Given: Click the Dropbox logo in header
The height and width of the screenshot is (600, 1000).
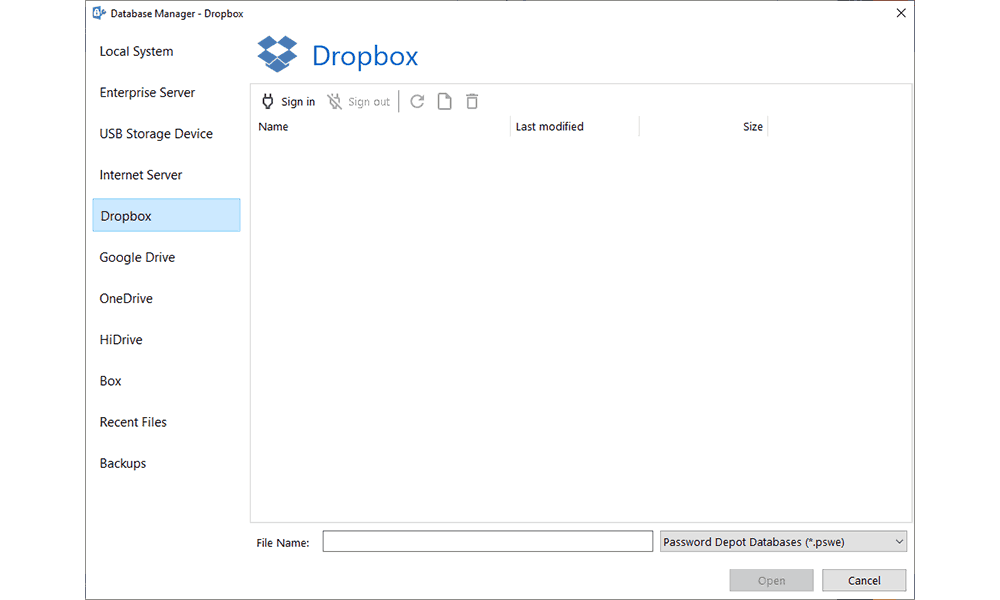Looking at the screenshot, I should 277,54.
